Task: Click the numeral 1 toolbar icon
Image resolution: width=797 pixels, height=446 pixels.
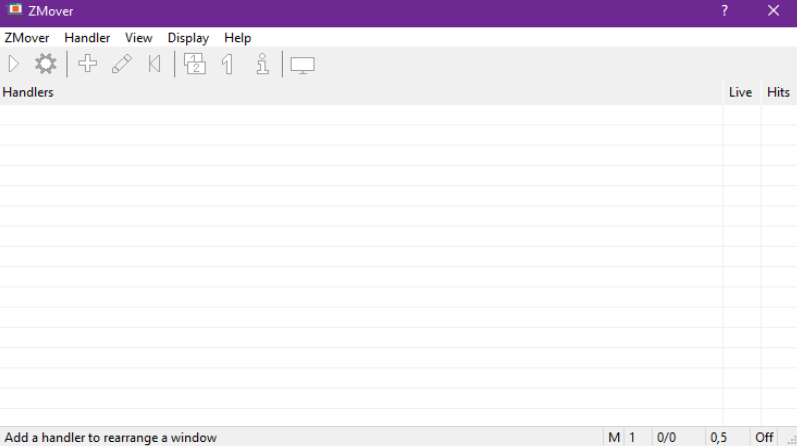Action: click(228, 64)
